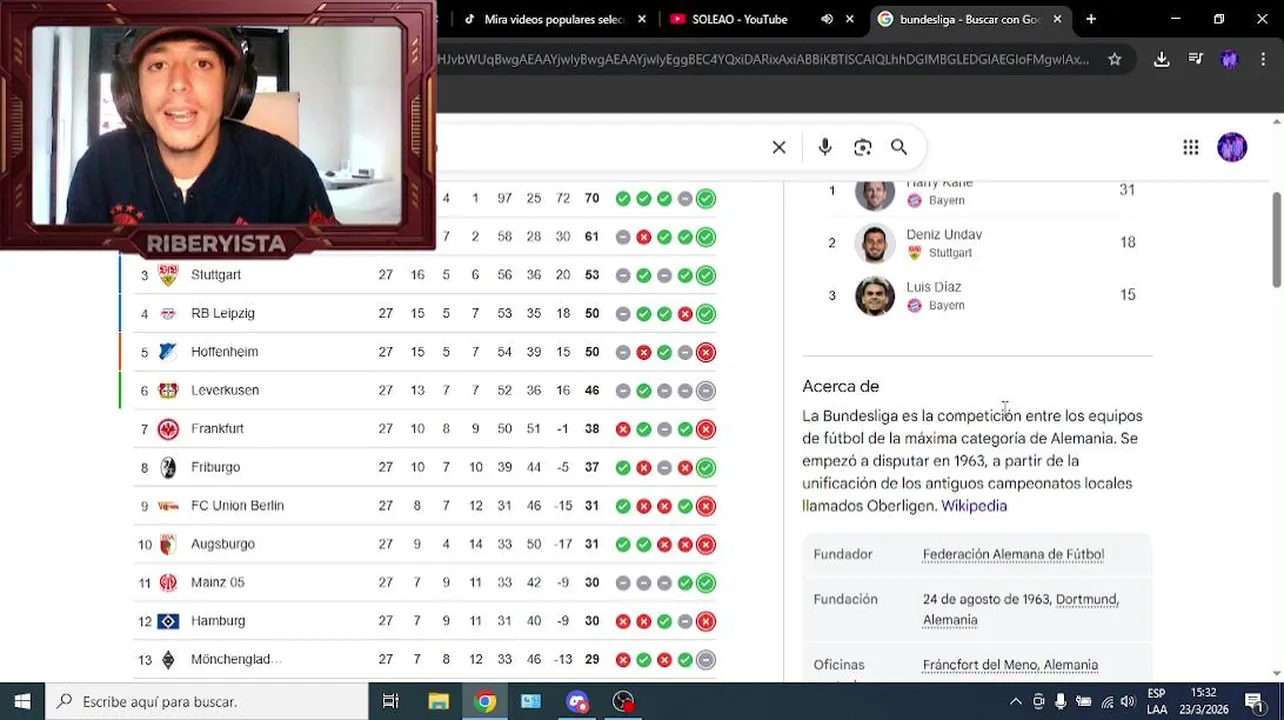Click Mönchengladbach's latest match draw icon
Screen dimensions: 1284x720
[706, 660]
